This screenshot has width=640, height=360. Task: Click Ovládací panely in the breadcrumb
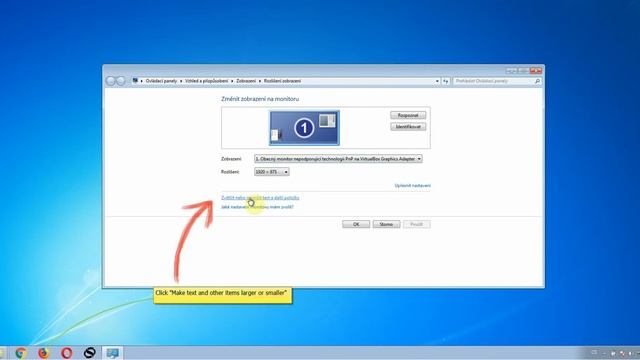[x=161, y=81]
